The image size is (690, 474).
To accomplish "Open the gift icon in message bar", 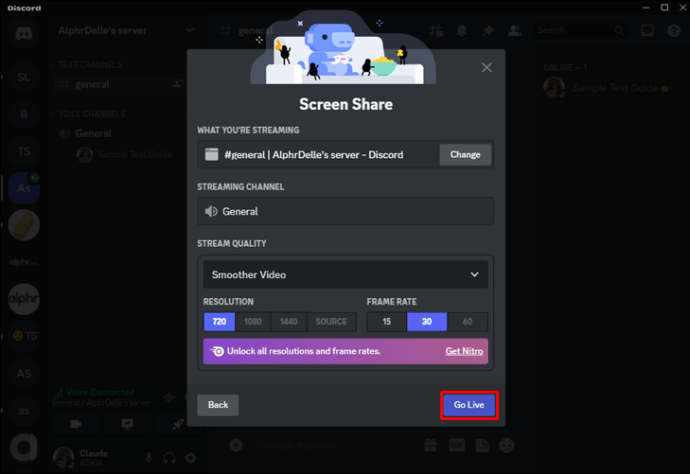I will [430, 445].
